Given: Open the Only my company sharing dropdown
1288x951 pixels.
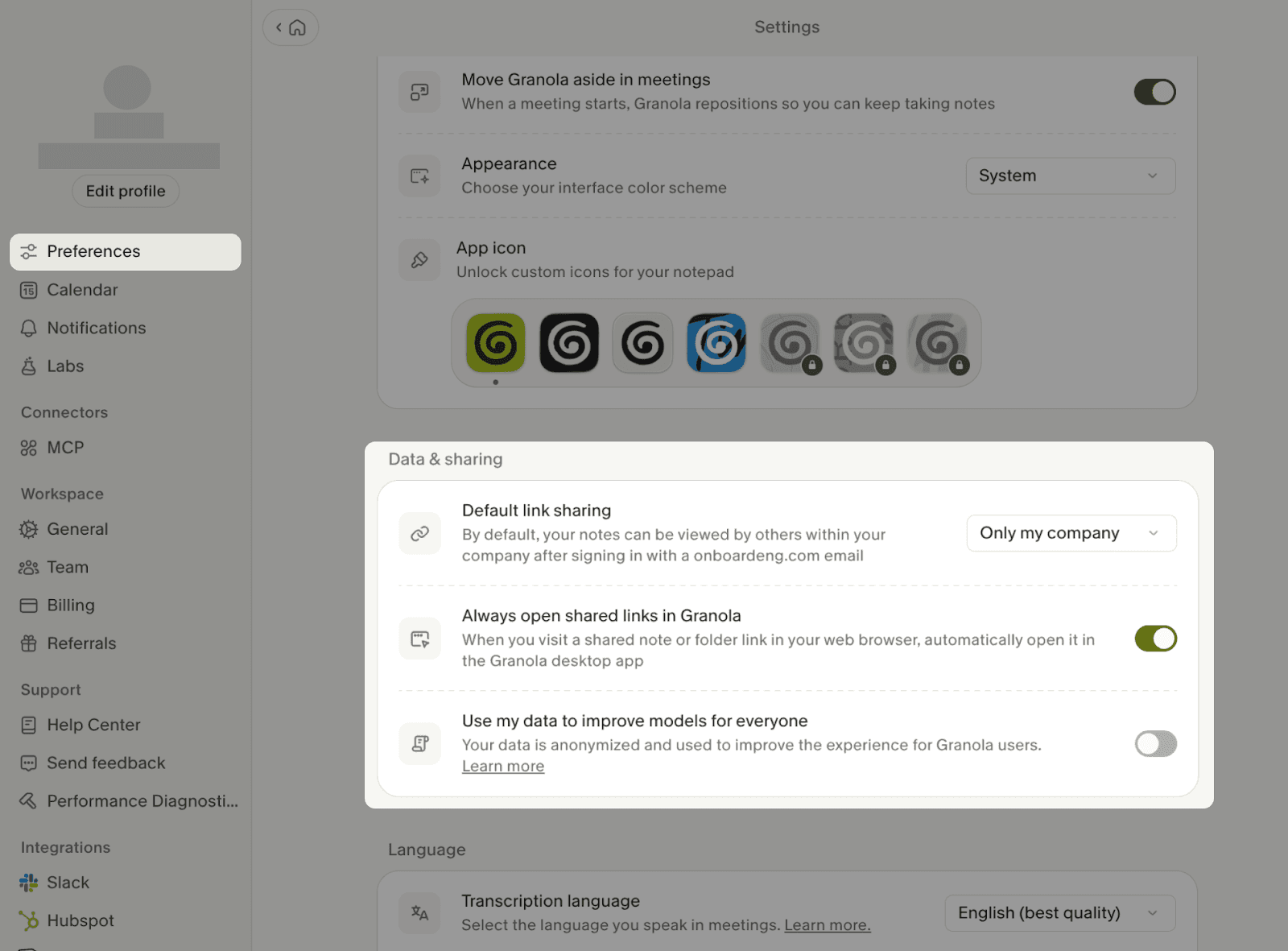Looking at the screenshot, I should pos(1071,533).
